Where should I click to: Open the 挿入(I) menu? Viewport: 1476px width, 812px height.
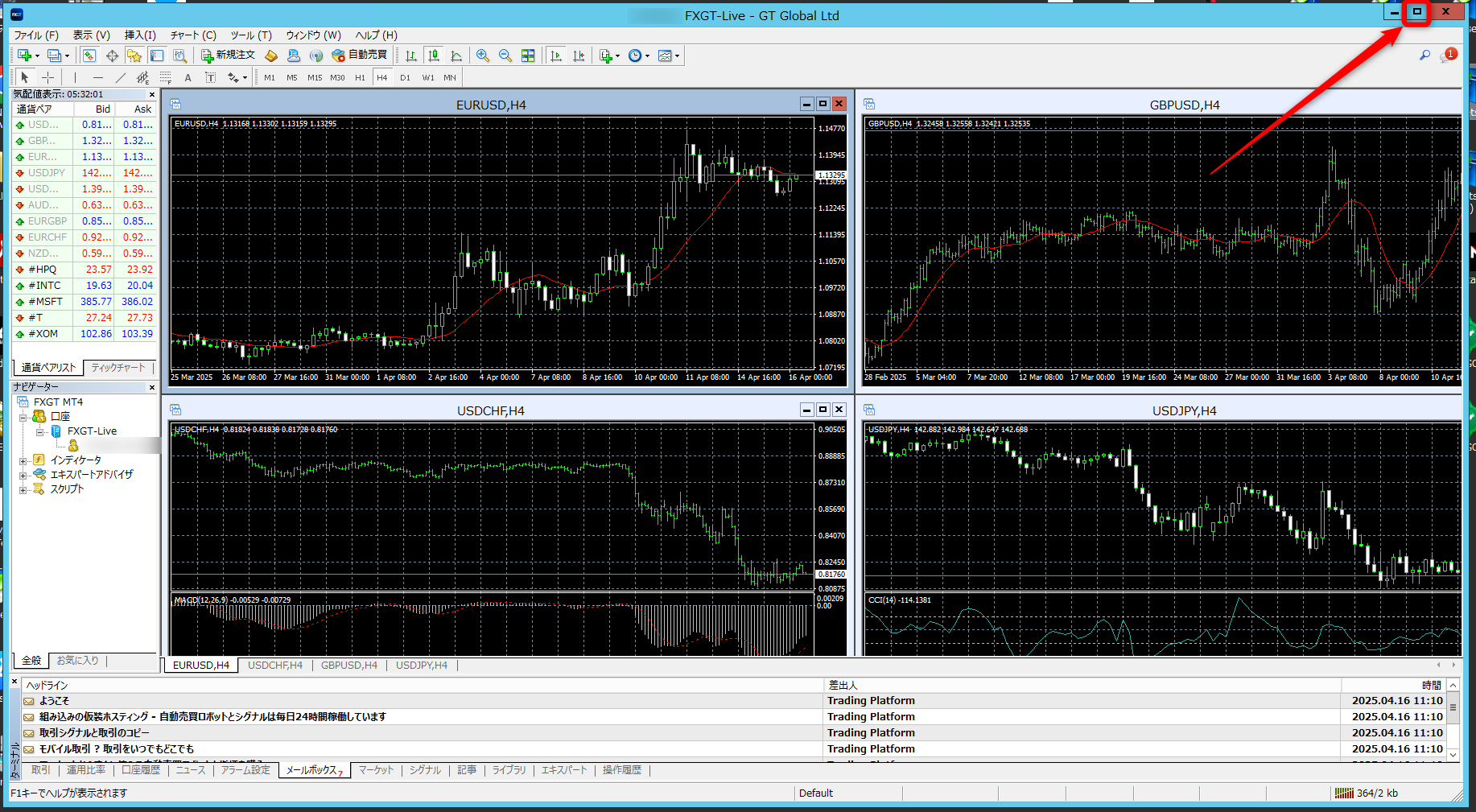pyautogui.click(x=140, y=35)
